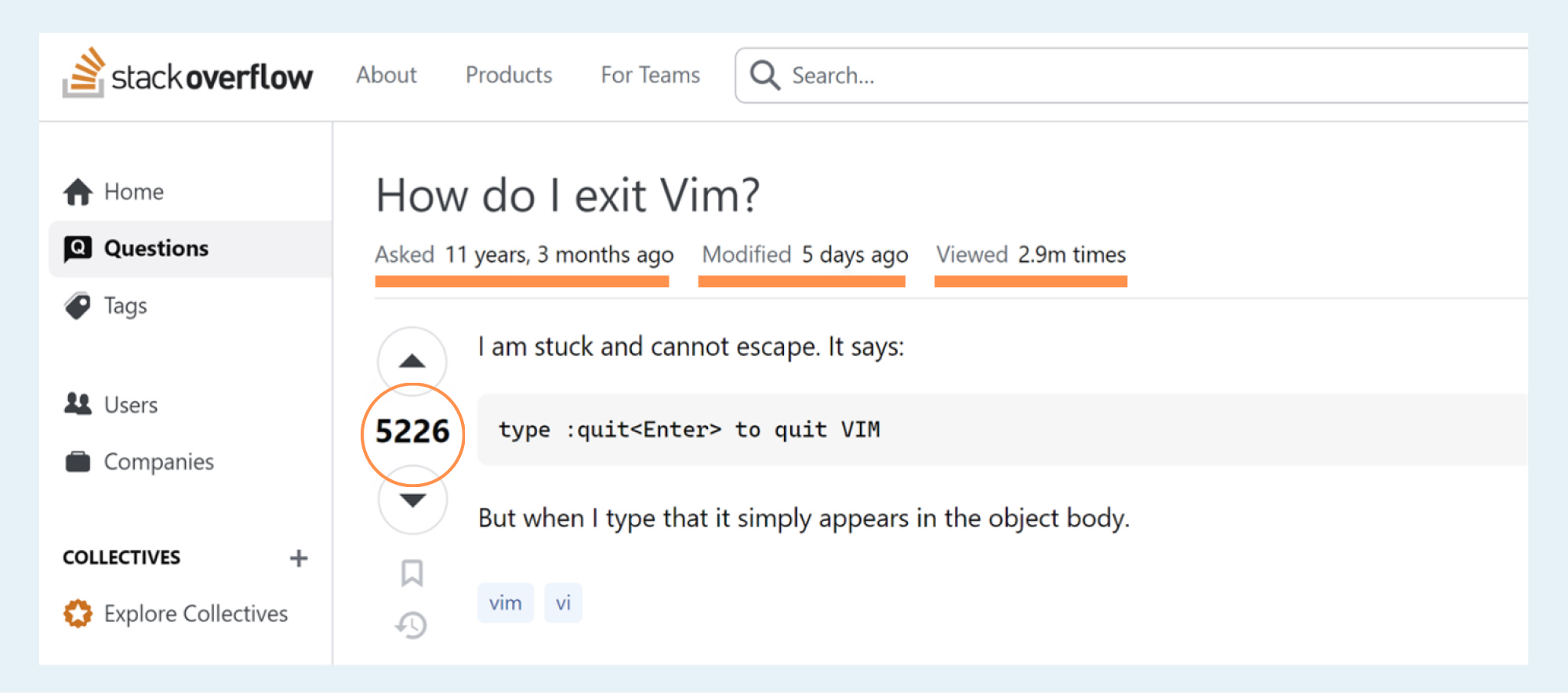The image size is (1568, 695).
Task: Upvote the question
Action: 412,361
